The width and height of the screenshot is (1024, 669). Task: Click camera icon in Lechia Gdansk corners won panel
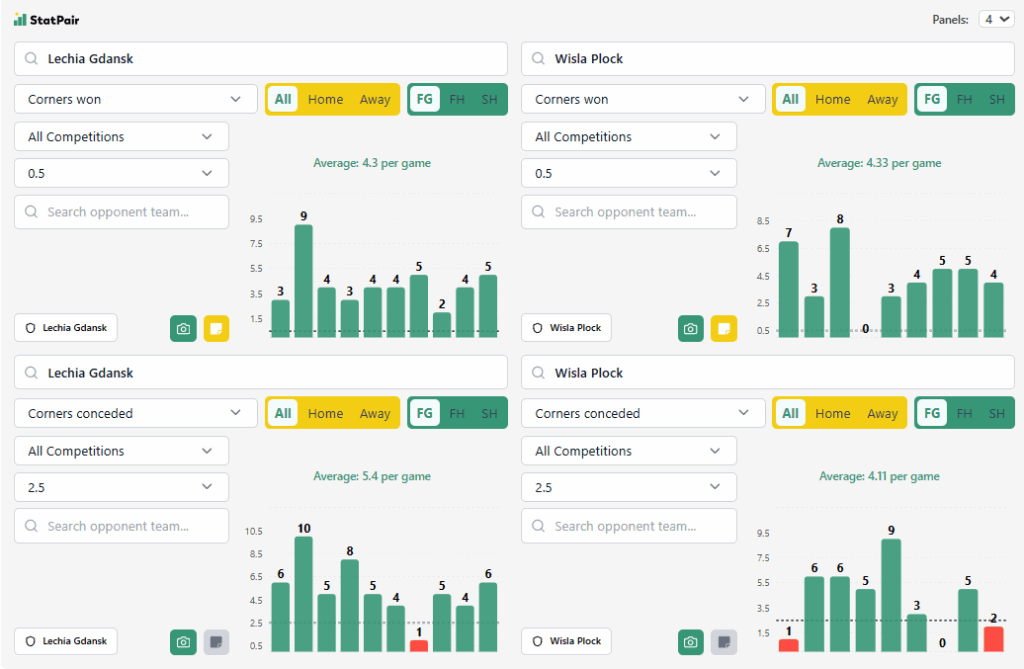click(183, 328)
